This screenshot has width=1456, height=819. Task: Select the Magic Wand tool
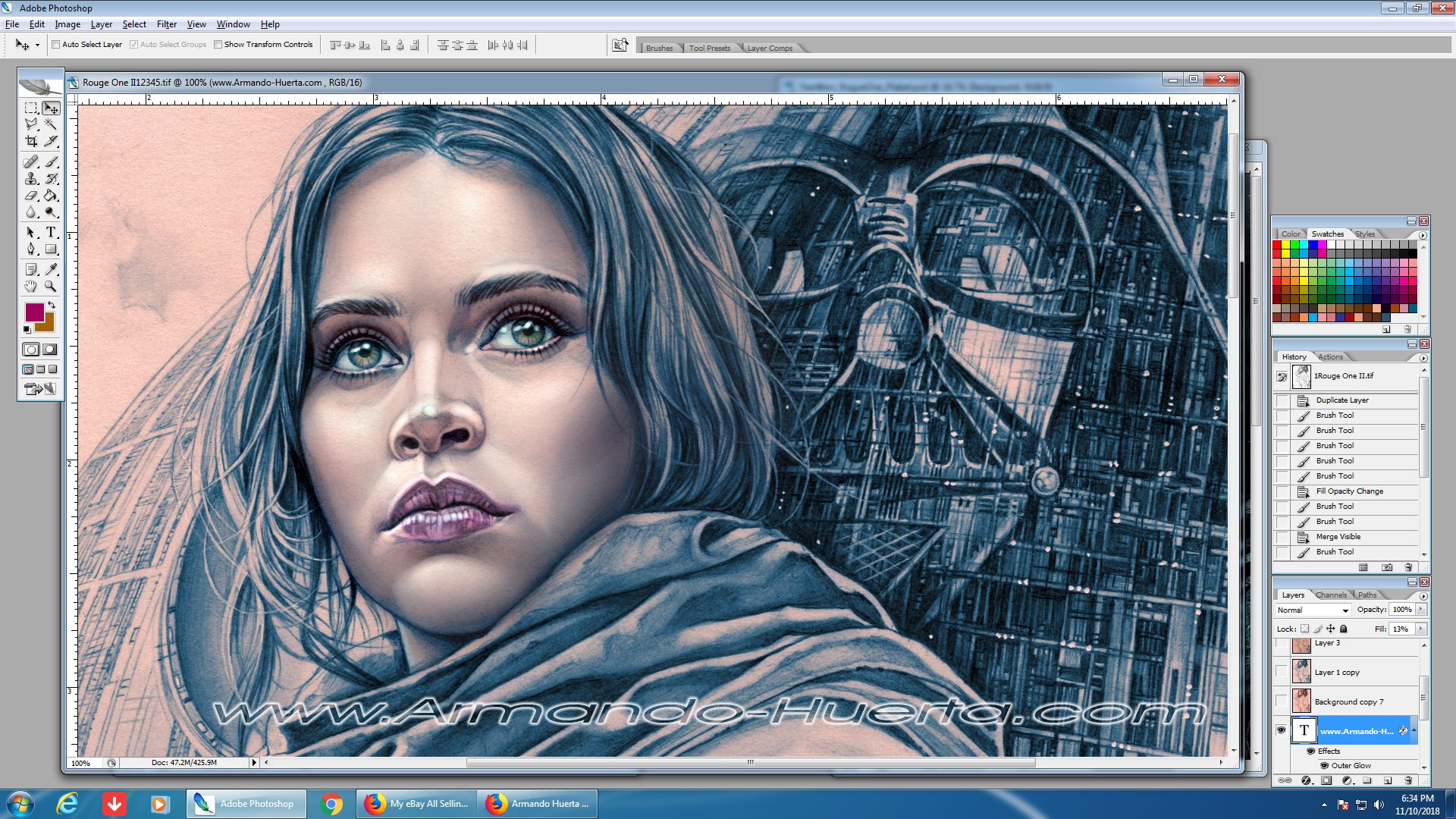[50, 124]
